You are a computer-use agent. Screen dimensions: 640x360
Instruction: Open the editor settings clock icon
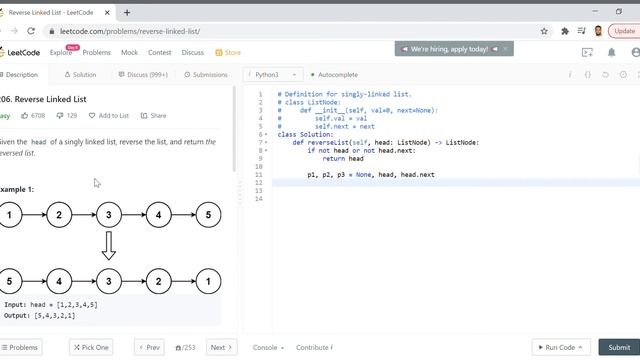coord(623,75)
